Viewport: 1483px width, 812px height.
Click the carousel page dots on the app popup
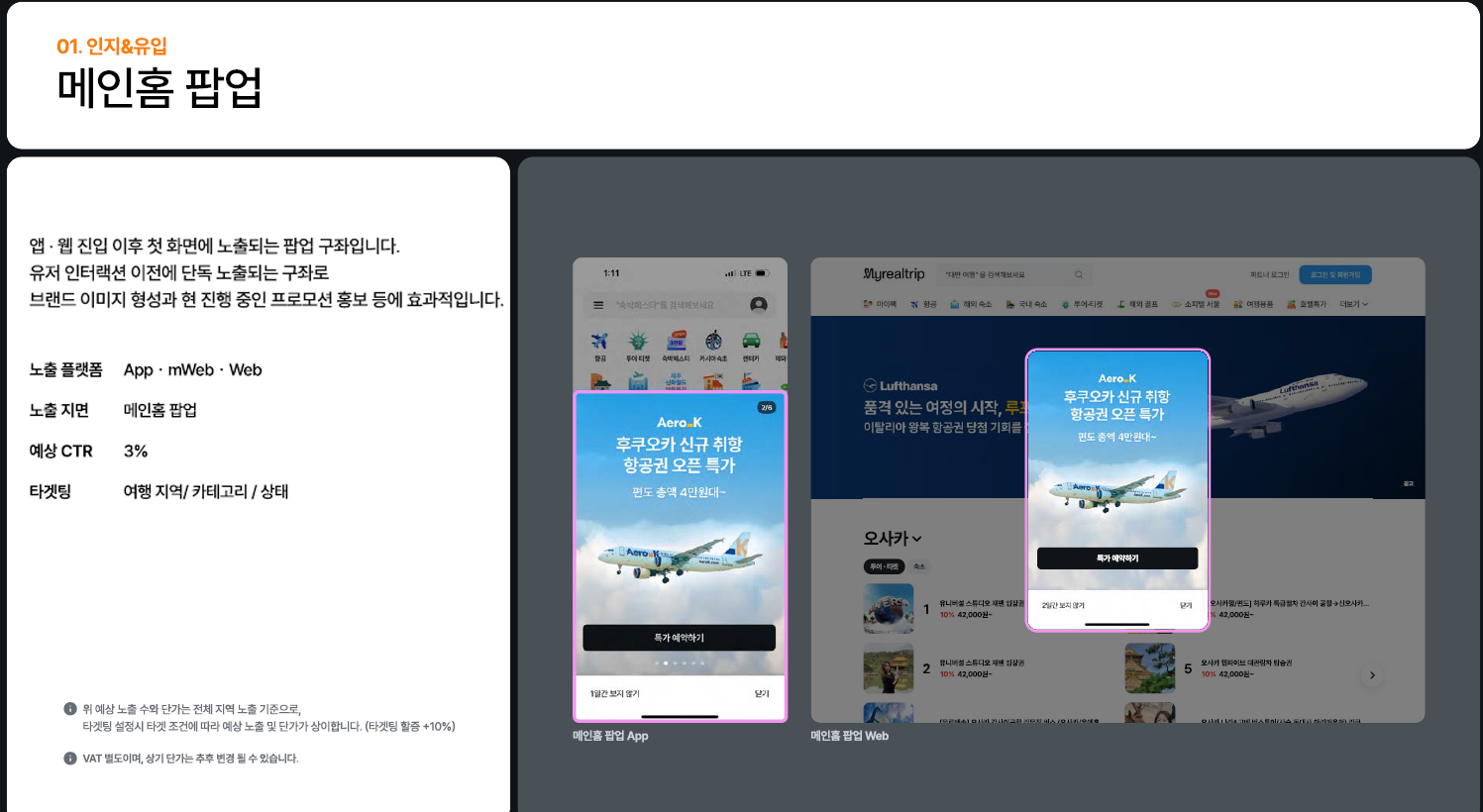click(x=680, y=662)
